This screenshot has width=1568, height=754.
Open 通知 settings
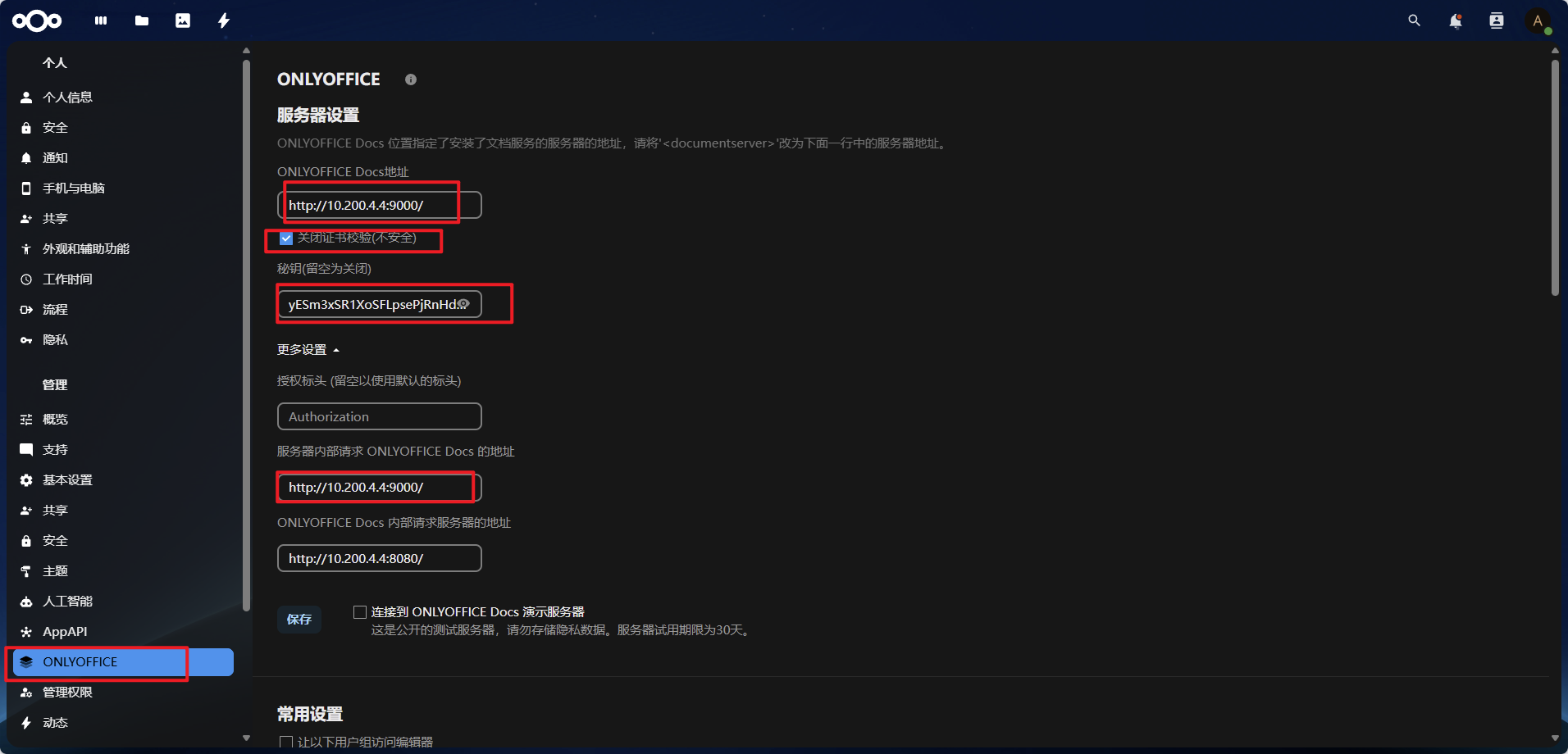(x=123, y=158)
